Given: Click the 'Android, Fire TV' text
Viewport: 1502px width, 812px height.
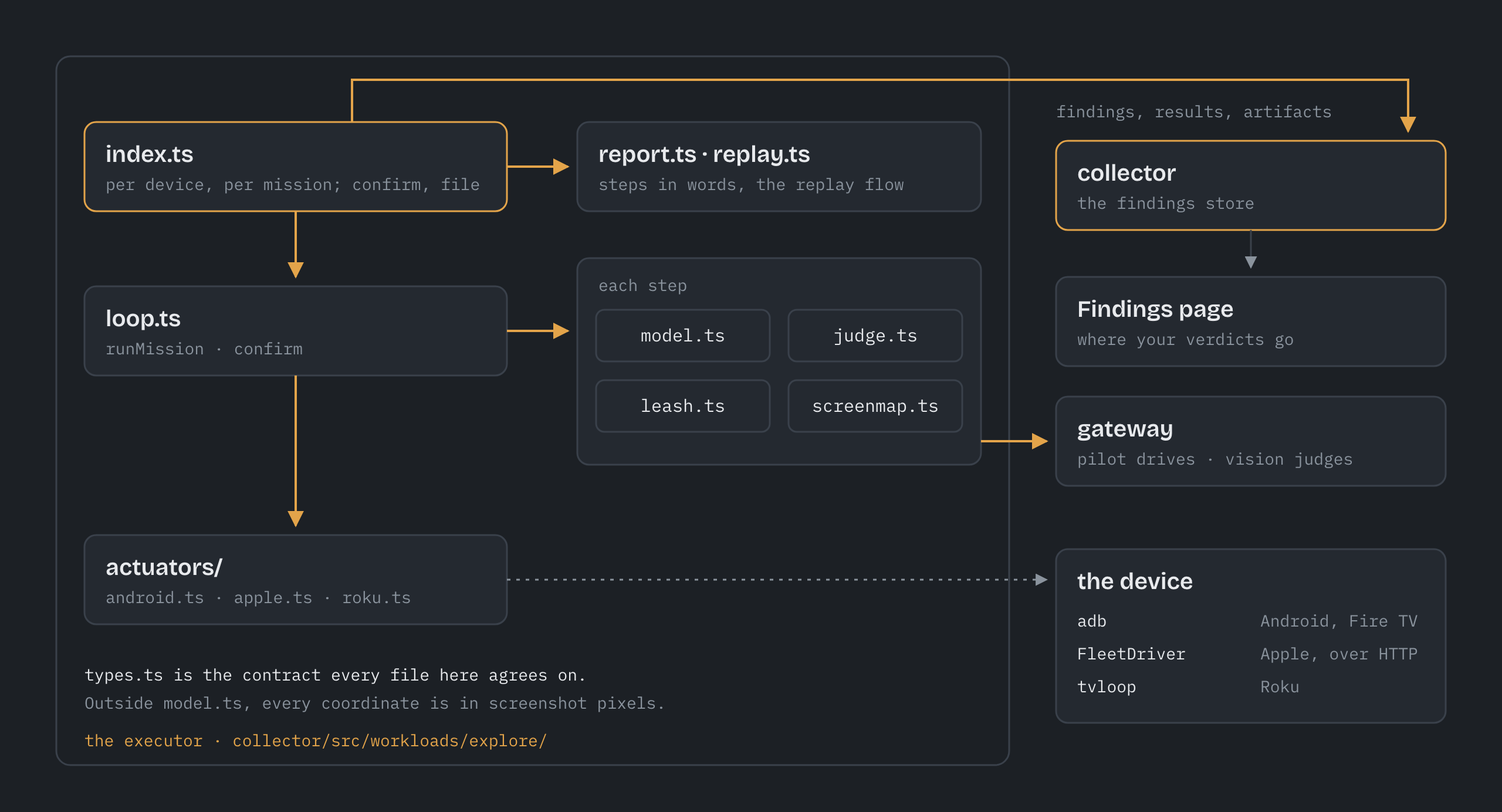Looking at the screenshot, I should pos(1339,621).
